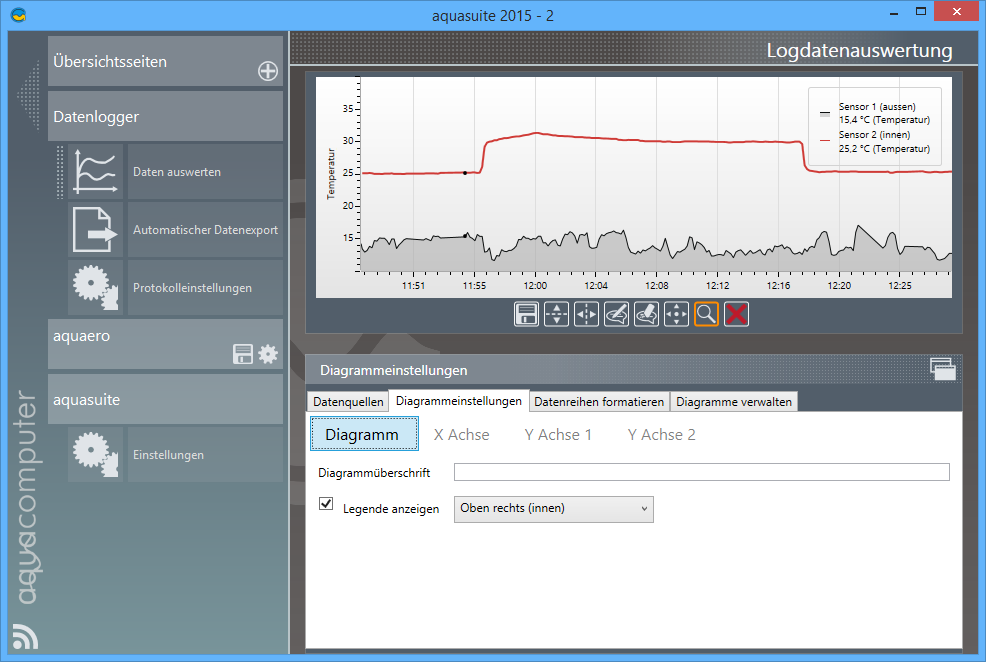Open Automatischer Datenexport in sidebar
The width and height of the screenshot is (986, 662).
pyautogui.click(x=205, y=230)
